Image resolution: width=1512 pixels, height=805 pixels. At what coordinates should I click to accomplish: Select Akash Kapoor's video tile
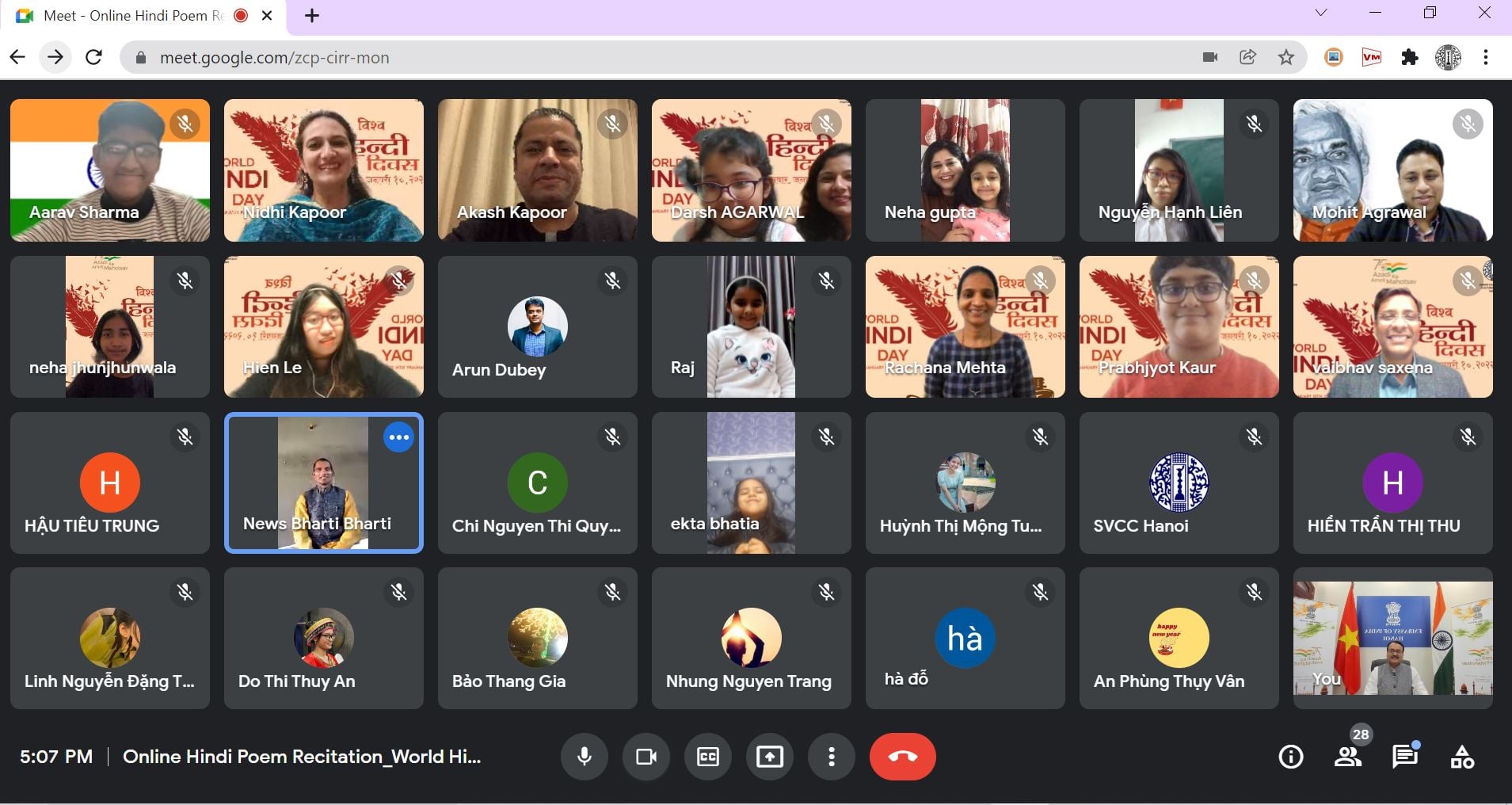pos(537,170)
